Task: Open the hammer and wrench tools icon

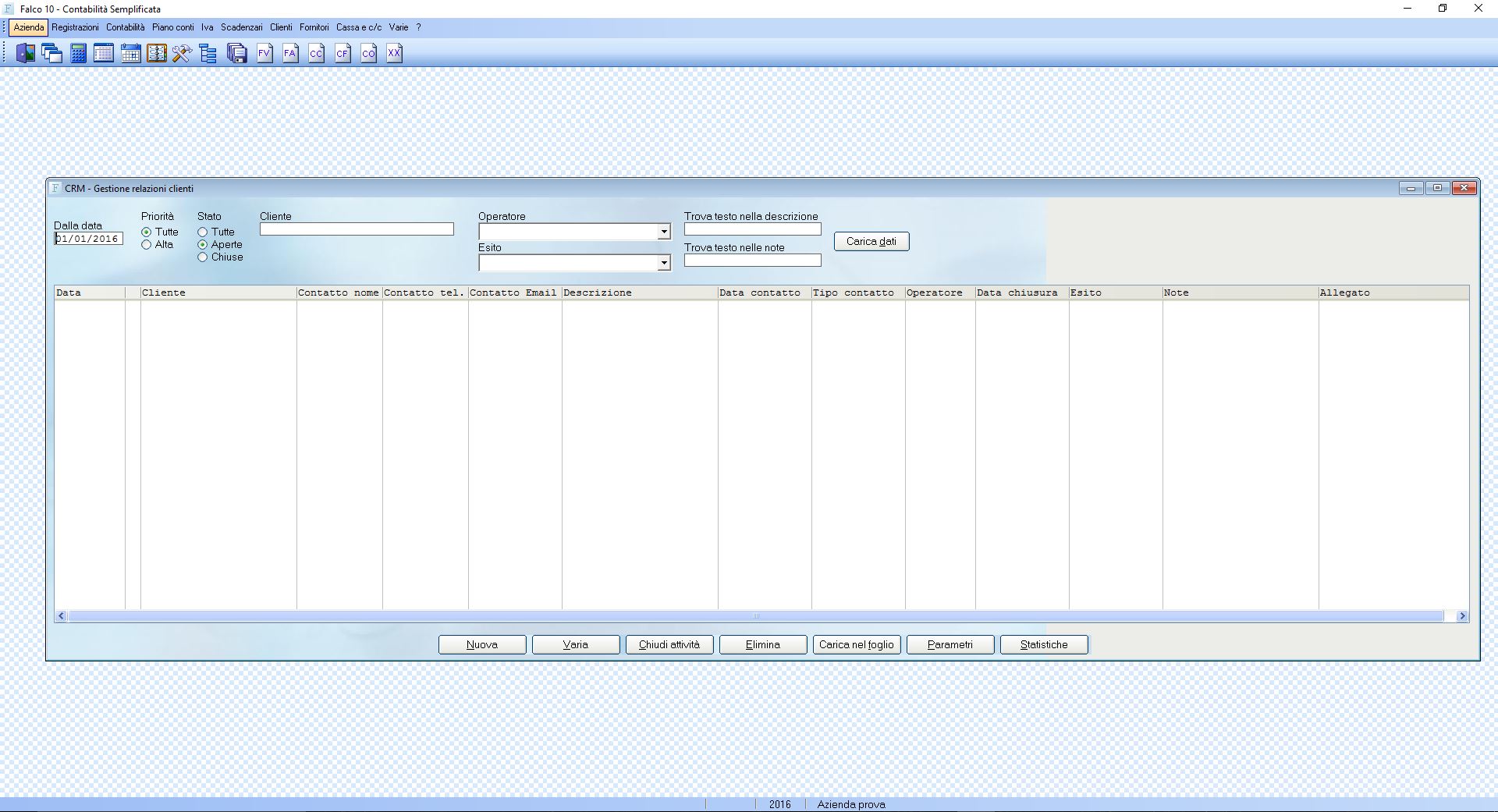Action: 183,53
